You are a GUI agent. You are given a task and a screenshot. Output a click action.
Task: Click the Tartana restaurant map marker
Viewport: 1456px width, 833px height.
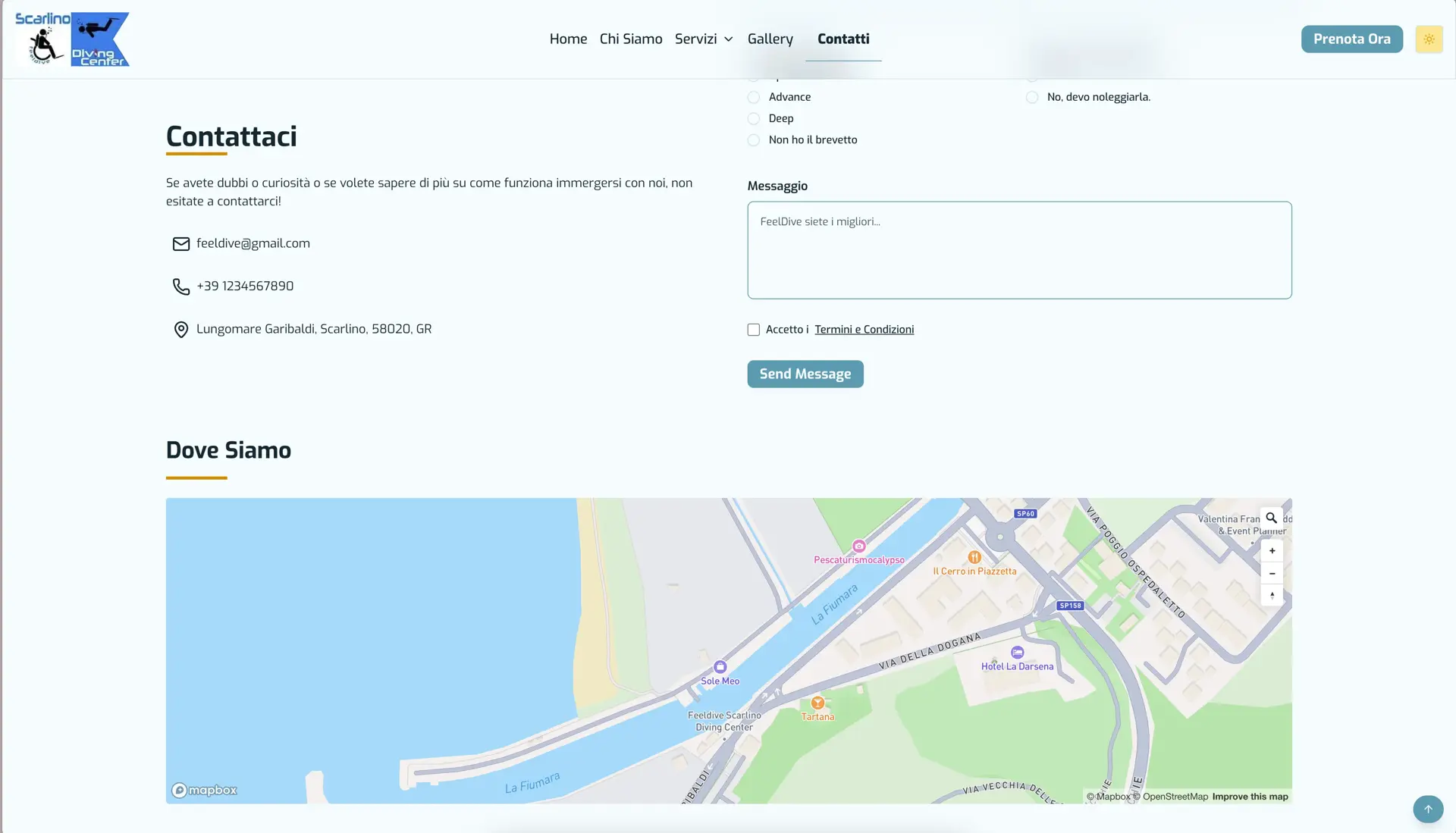coord(817,703)
